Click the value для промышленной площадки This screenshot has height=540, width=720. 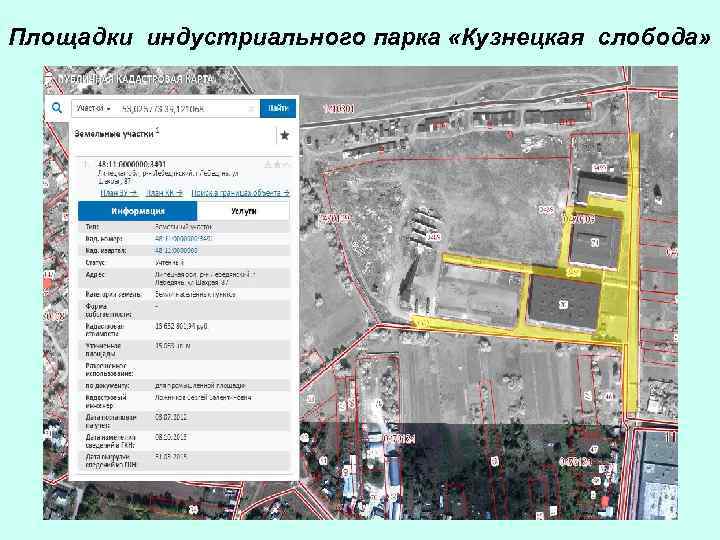[200, 386]
